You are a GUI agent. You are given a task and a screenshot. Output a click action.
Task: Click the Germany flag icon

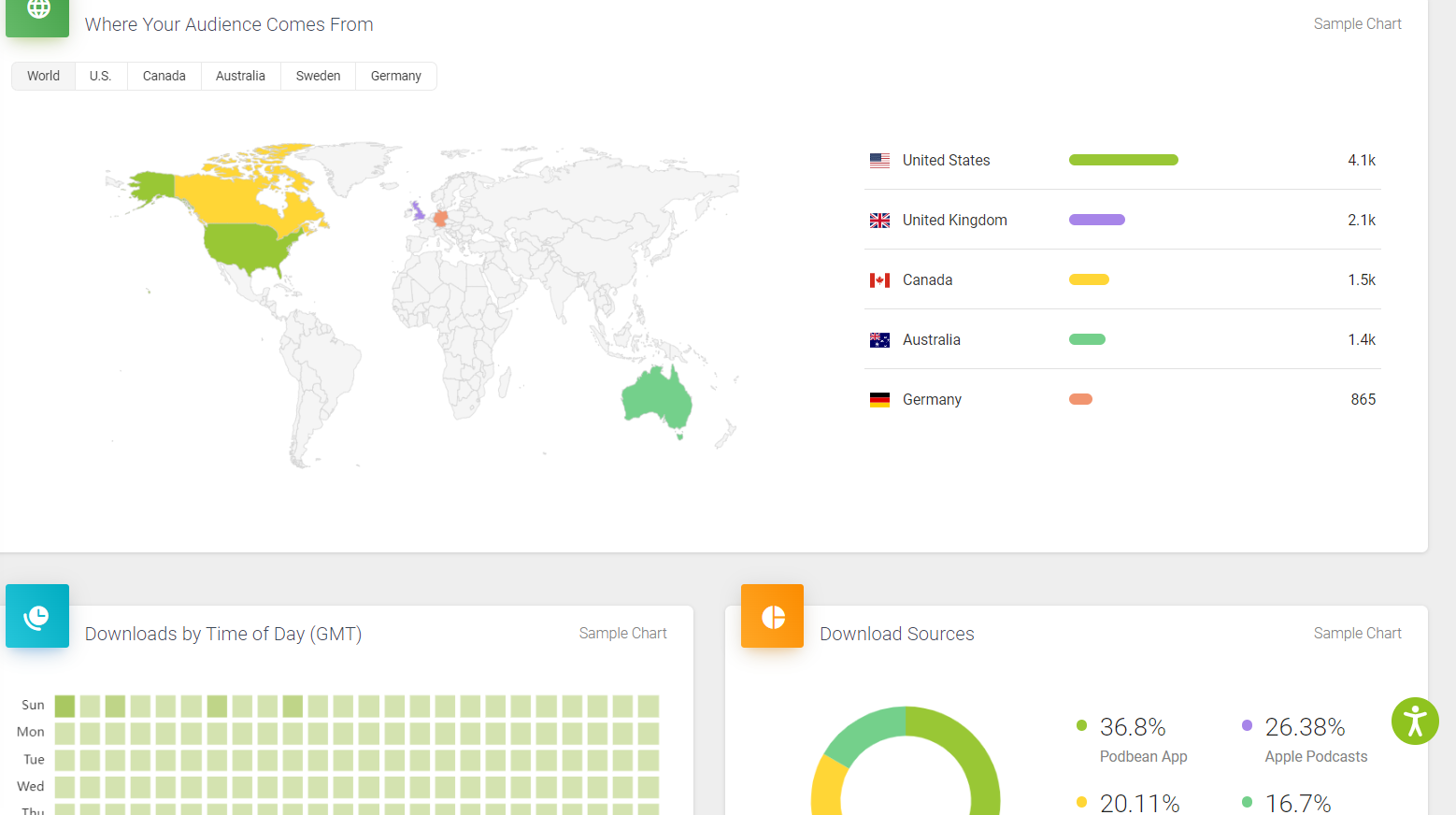tap(879, 399)
